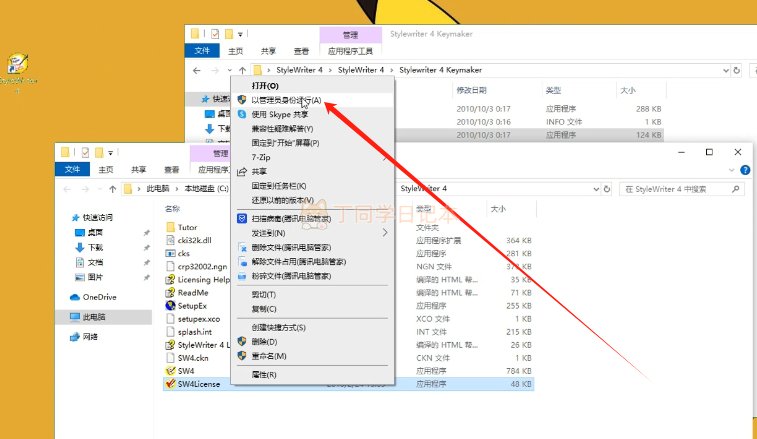The width and height of the screenshot is (757, 439).
Task: Click the properties checkmark icon in the front window title bar
Action: (x=85, y=153)
